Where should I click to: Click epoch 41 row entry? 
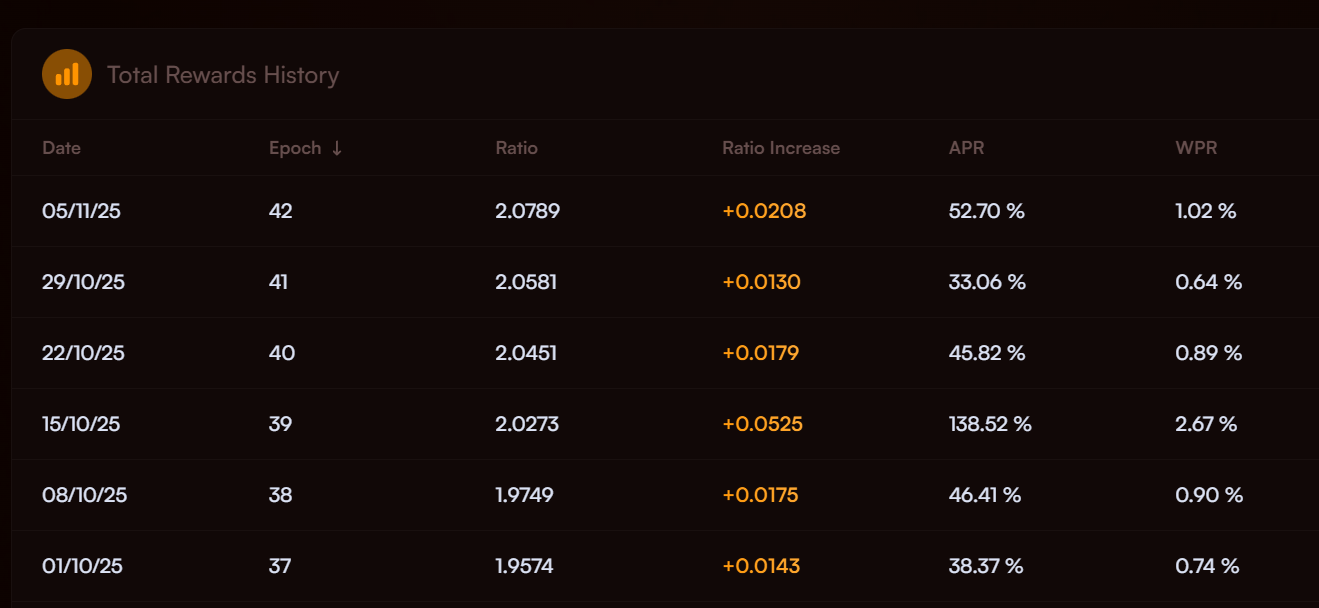(278, 282)
